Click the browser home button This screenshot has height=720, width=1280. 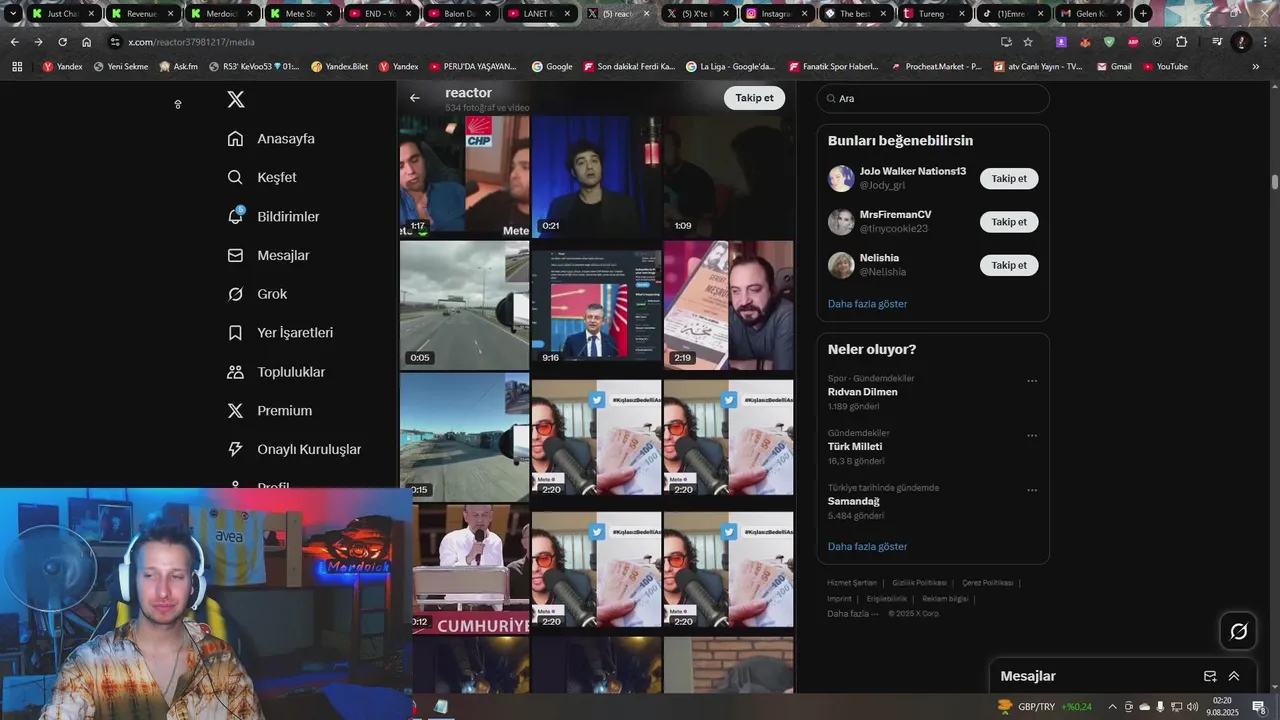87,42
